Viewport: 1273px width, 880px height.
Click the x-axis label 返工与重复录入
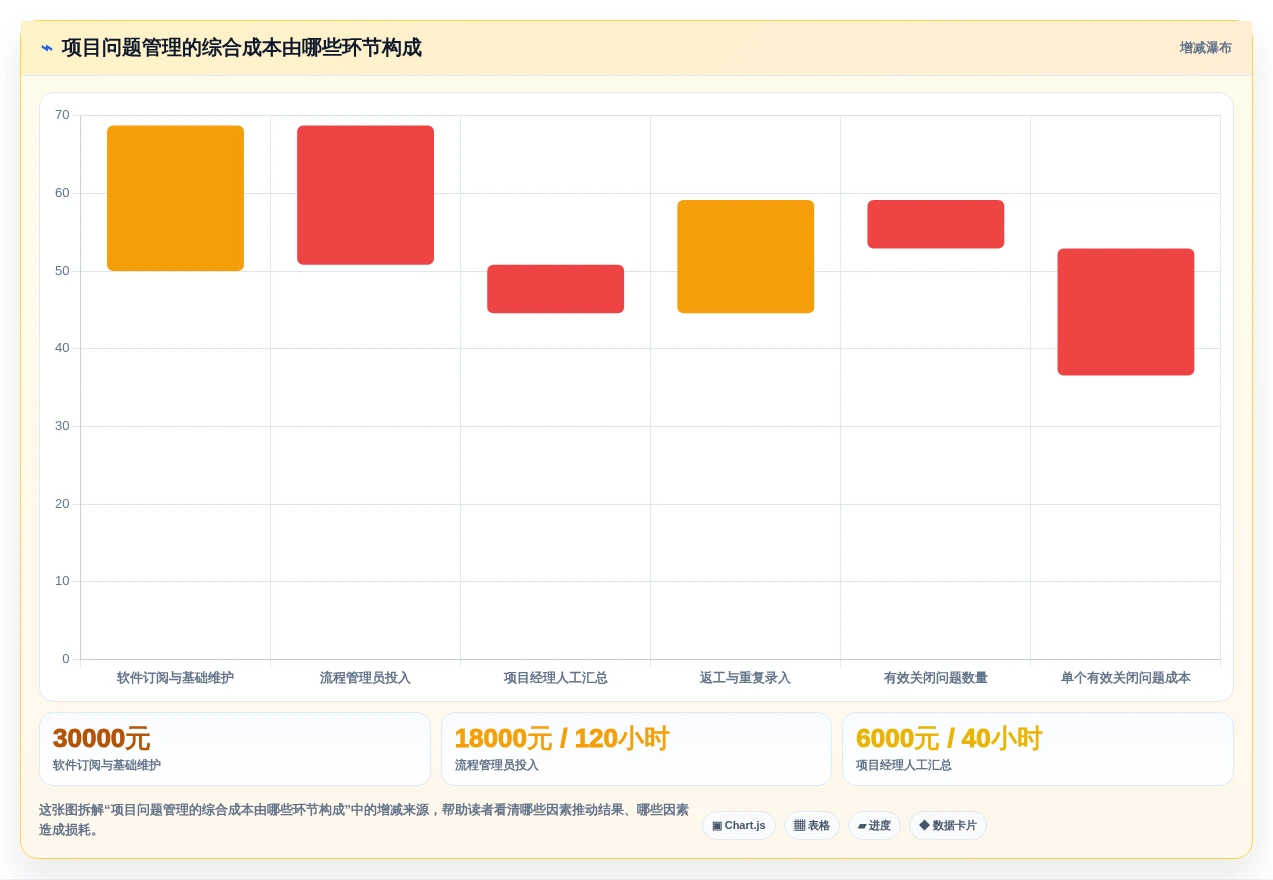click(x=745, y=678)
